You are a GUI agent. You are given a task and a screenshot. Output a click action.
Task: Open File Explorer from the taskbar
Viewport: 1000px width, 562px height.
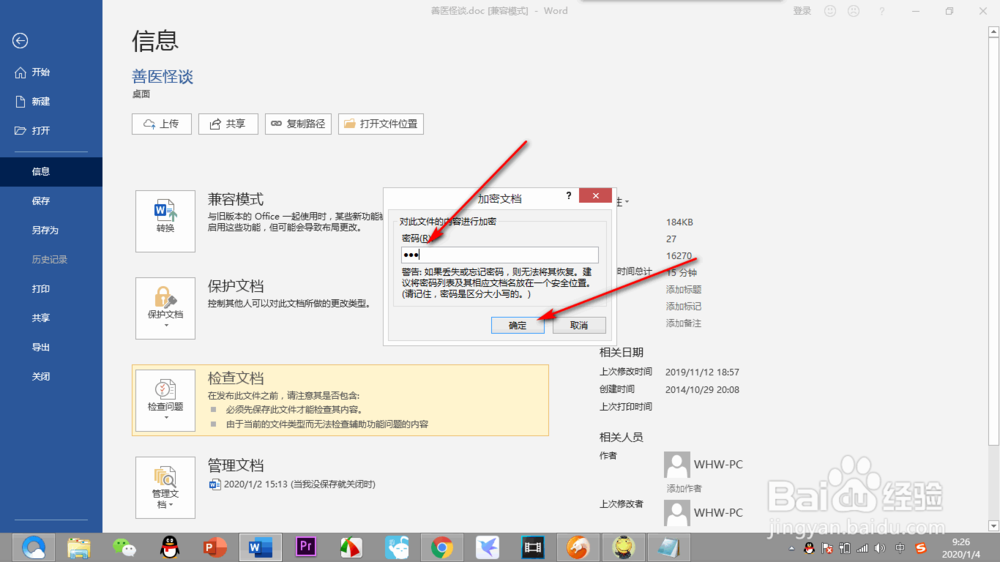(78, 547)
